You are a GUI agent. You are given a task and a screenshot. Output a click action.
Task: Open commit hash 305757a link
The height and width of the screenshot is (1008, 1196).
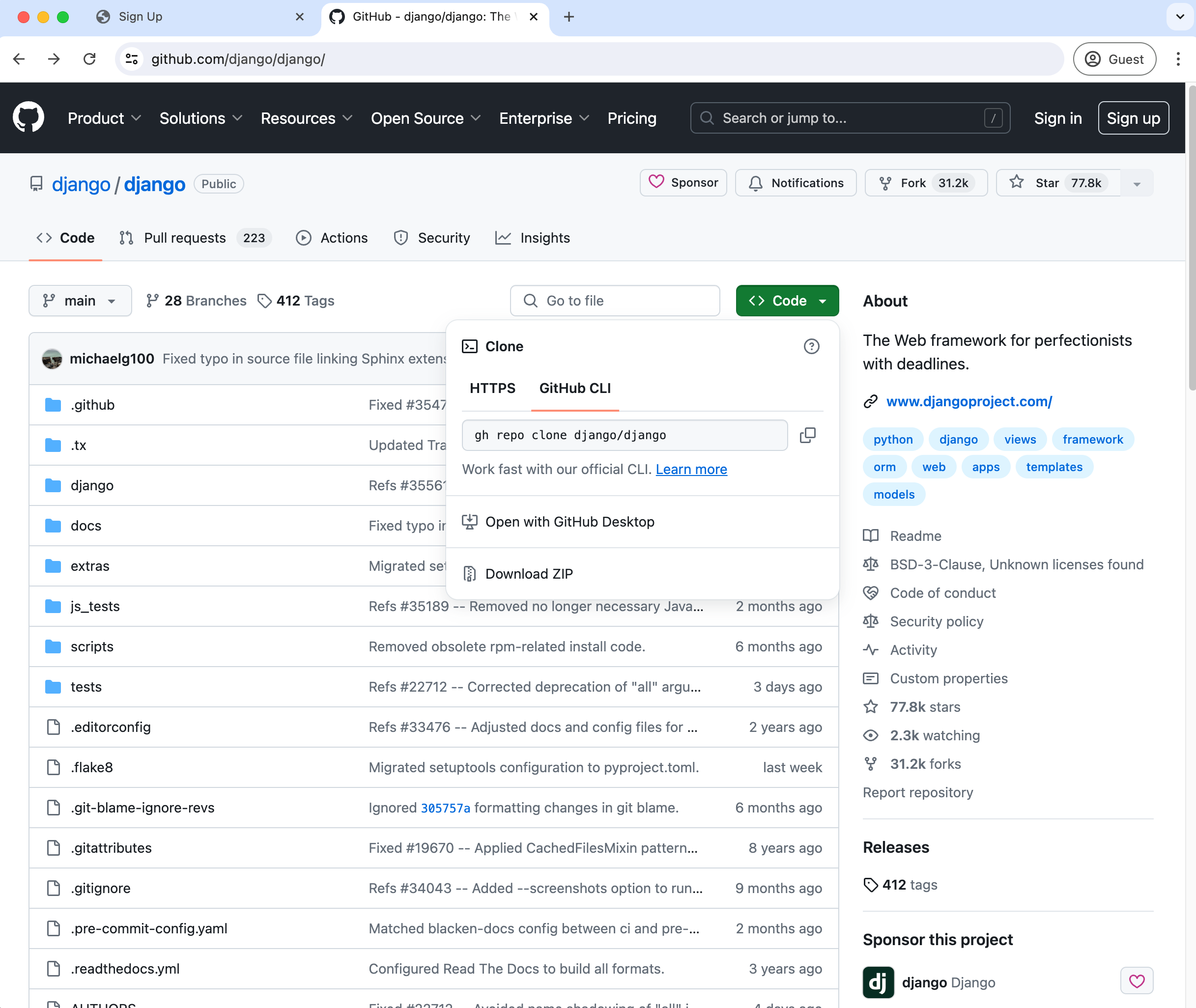(x=445, y=808)
